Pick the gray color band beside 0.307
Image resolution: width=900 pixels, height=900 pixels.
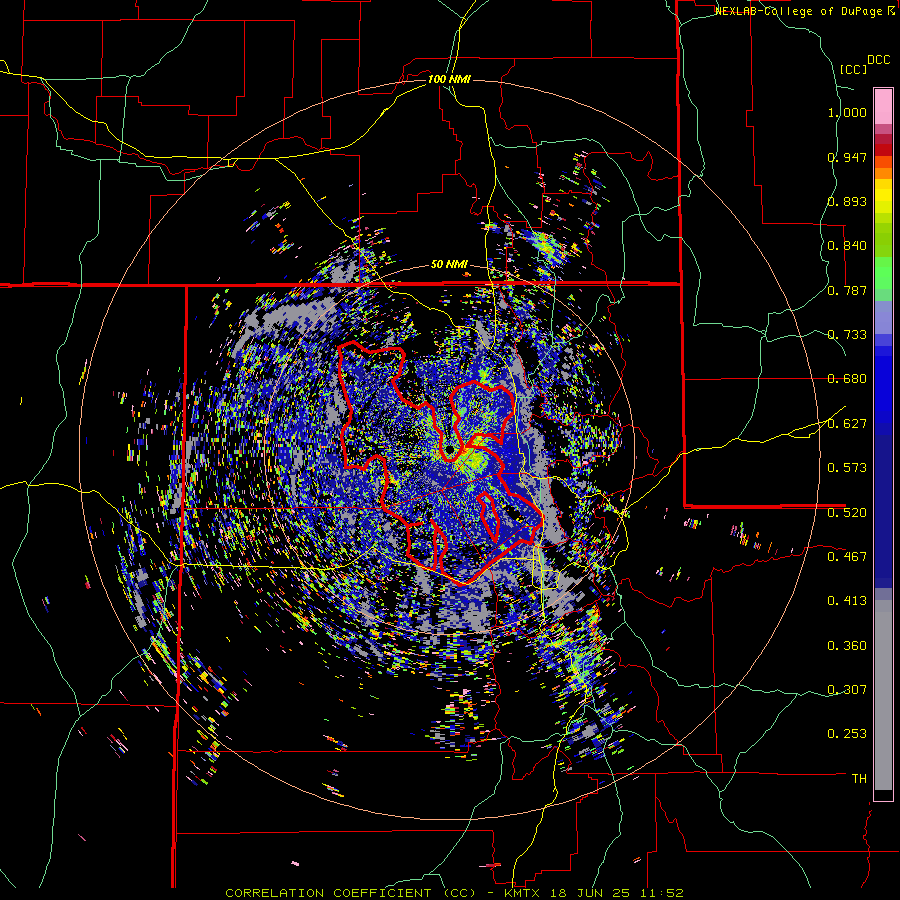click(883, 695)
